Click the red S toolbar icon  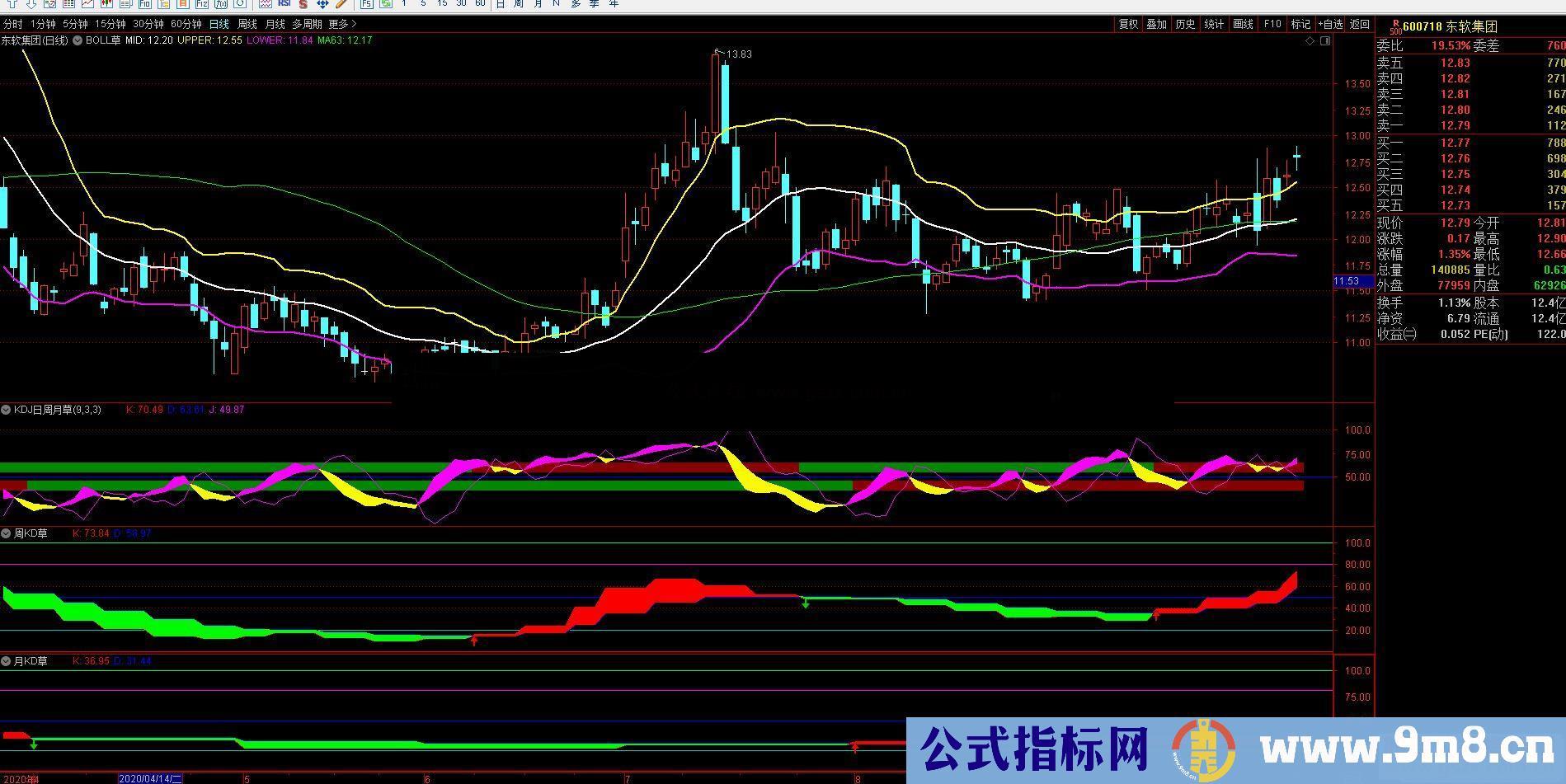coord(302,4)
